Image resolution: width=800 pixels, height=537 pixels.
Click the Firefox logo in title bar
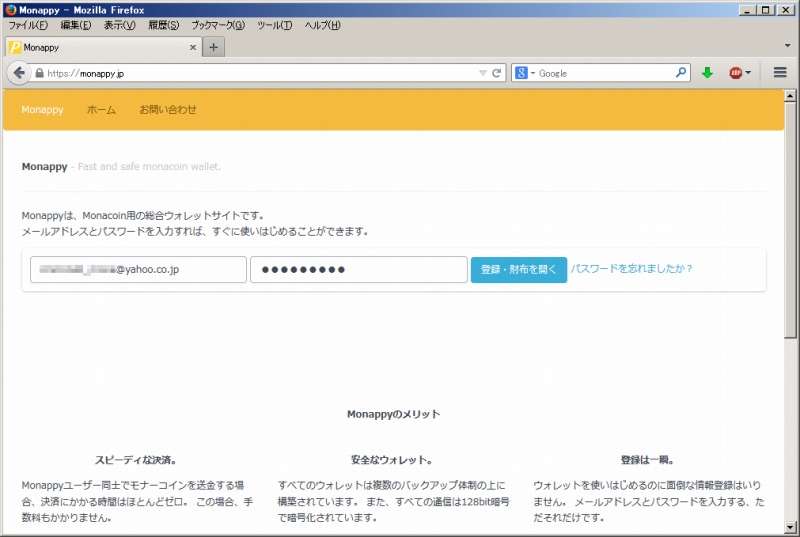coord(10,10)
